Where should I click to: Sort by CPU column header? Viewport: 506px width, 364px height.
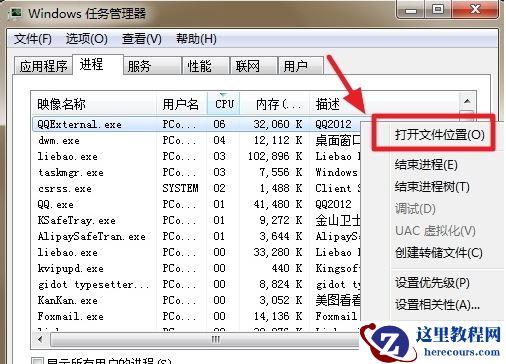click(224, 104)
